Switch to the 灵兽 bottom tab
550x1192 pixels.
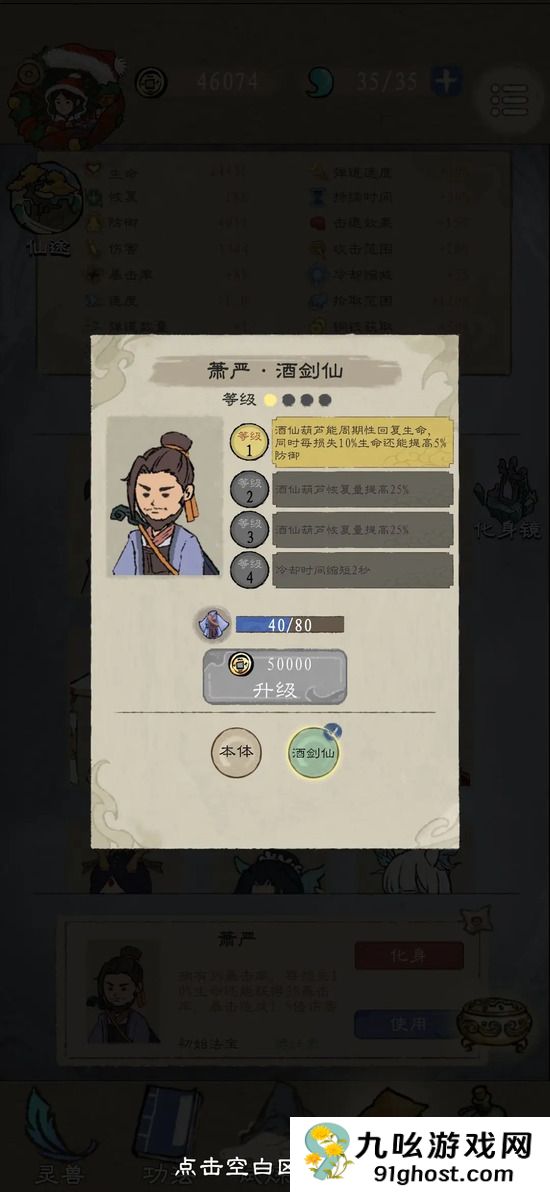click(59, 1137)
